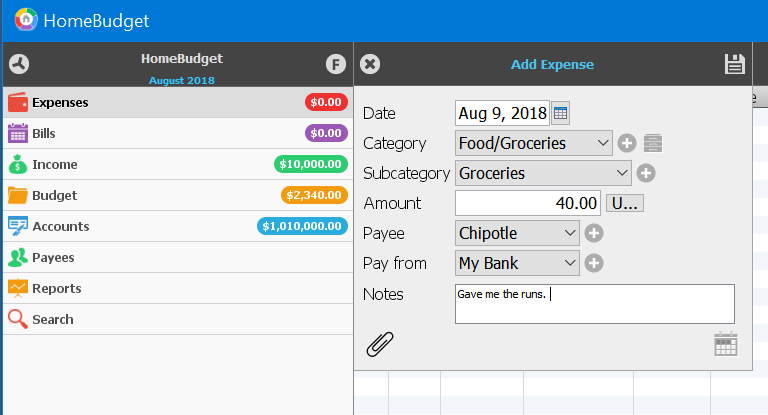Open the Pay from dropdown
This screenshot has width=768, height=415.
(x=517, y=263)
